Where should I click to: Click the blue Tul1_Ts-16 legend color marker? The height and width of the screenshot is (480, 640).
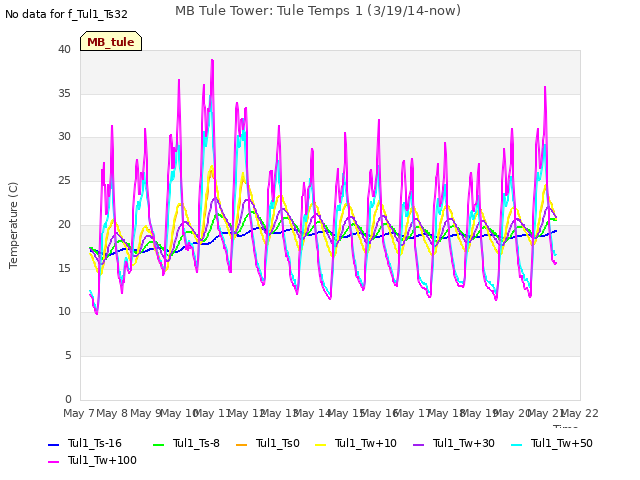point(53,444)
